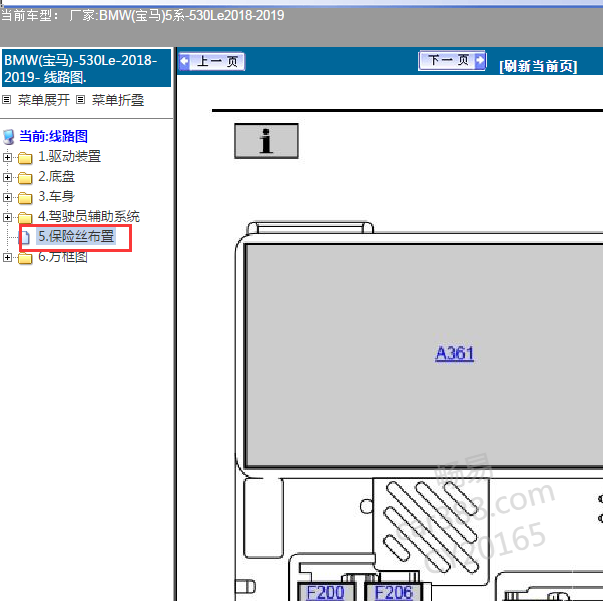Expand the 3.车身 tree node
The height and width of the screenshot is (601, 603).
(x=7, y=197)
